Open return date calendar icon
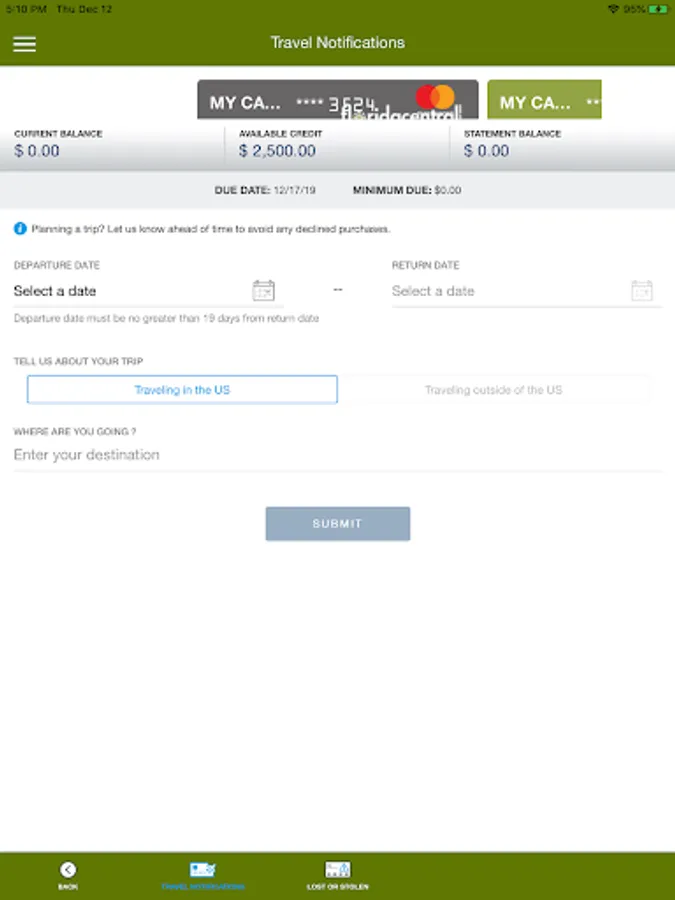 point(642,290)
